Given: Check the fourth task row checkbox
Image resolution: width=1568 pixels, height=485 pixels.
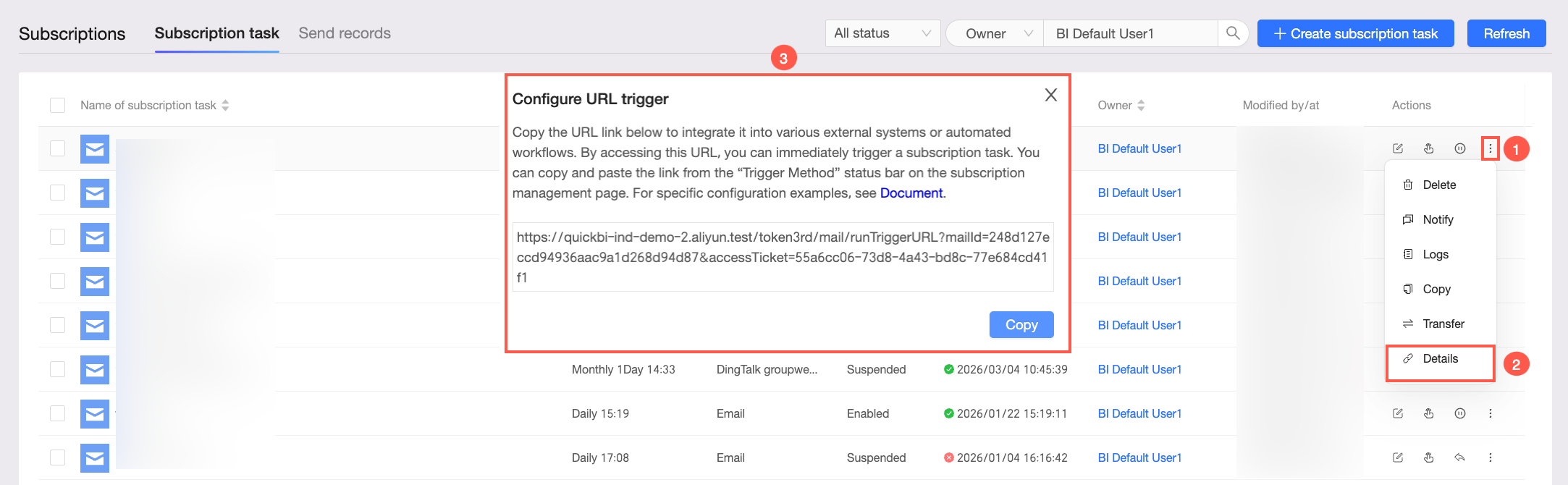Looking at the screenshot, I should [x=58, y=281].
